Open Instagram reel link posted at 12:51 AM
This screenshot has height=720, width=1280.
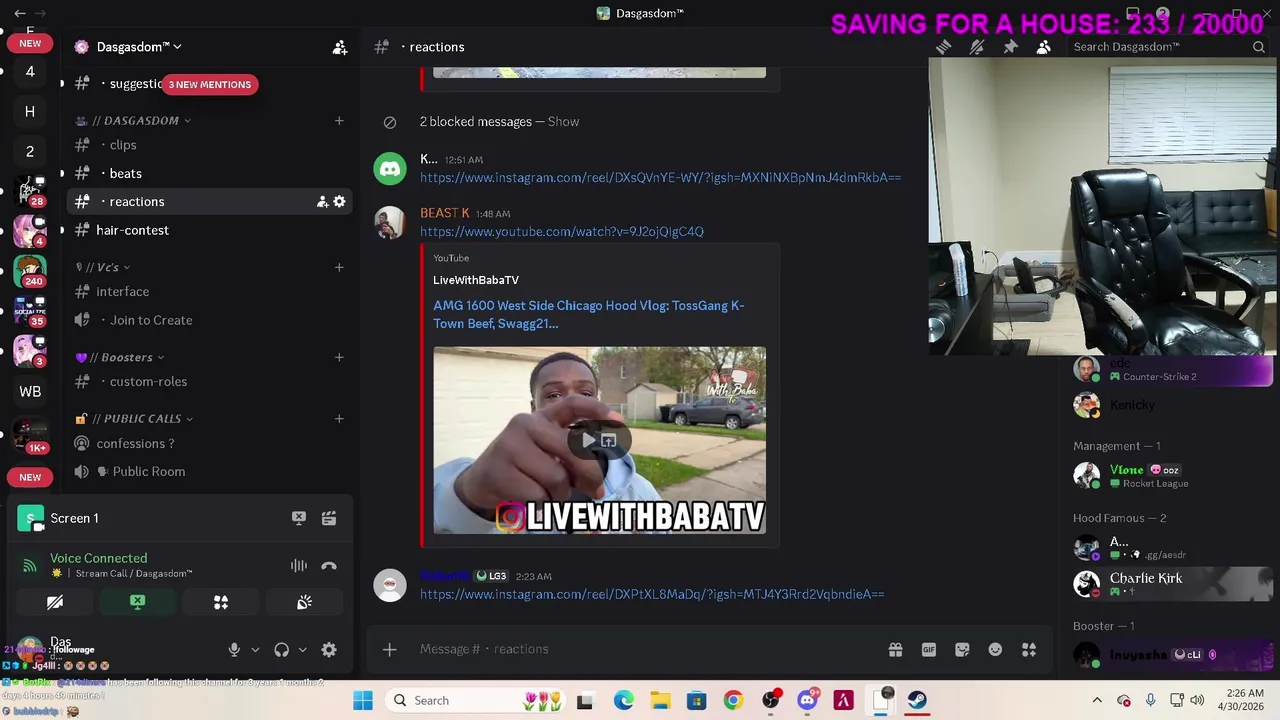coord(660,178)
